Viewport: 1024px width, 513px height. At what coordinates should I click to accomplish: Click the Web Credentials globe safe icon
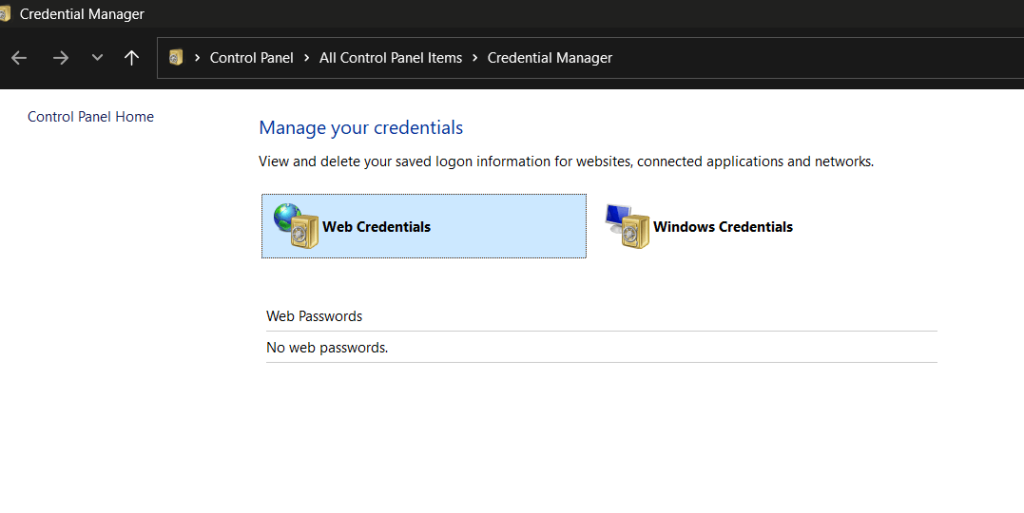pyautogui.click(x=295, y=225)
